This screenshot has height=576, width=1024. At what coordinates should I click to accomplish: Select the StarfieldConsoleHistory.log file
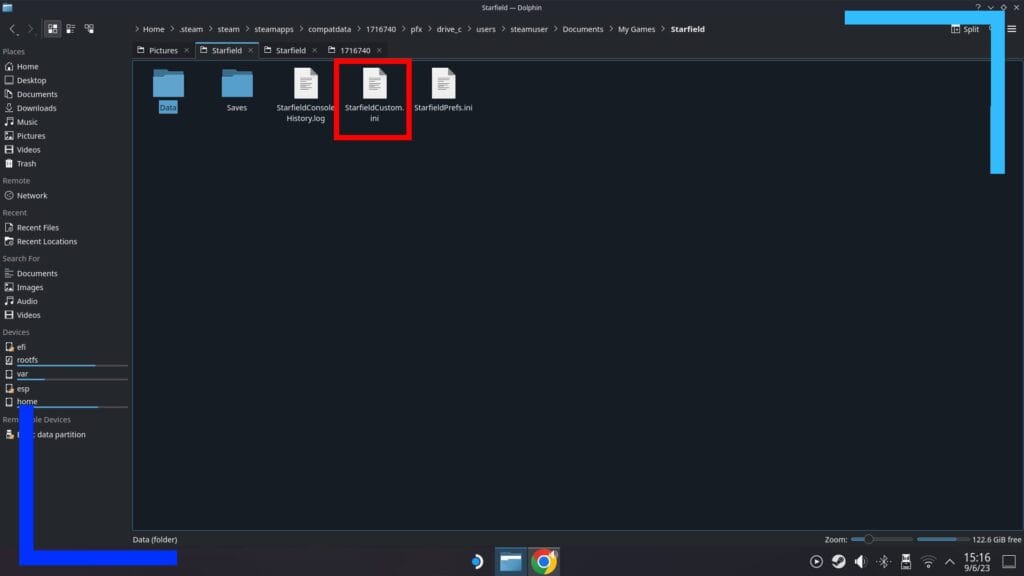(305, 97)
